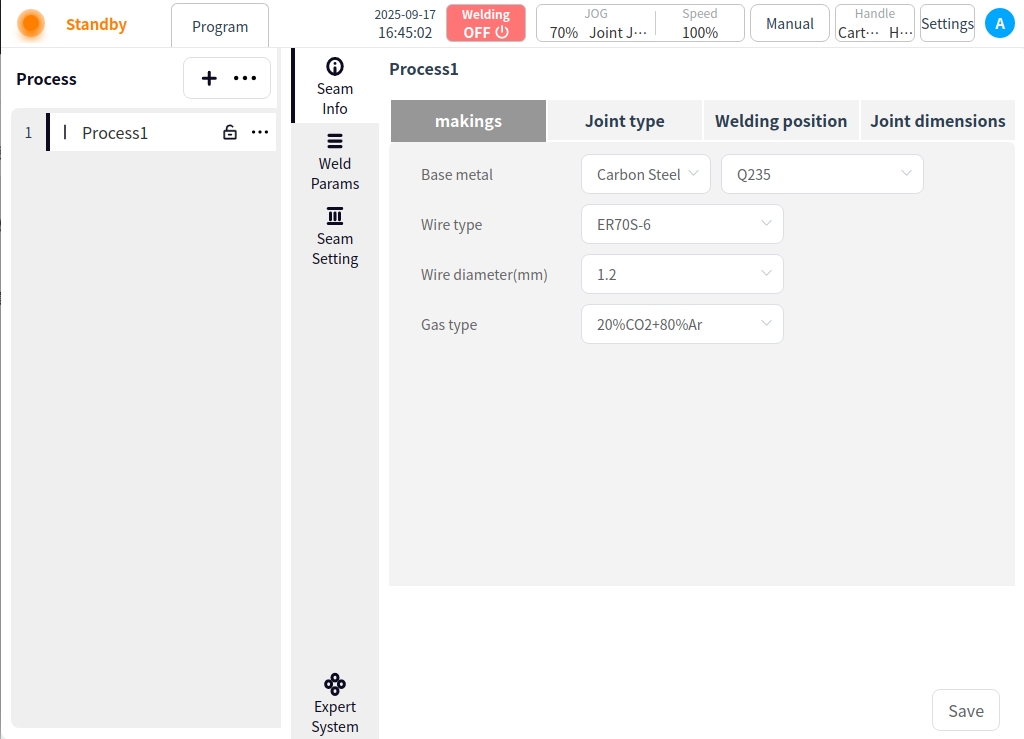Toggle the Welding OFF power switch

[485, 23]
